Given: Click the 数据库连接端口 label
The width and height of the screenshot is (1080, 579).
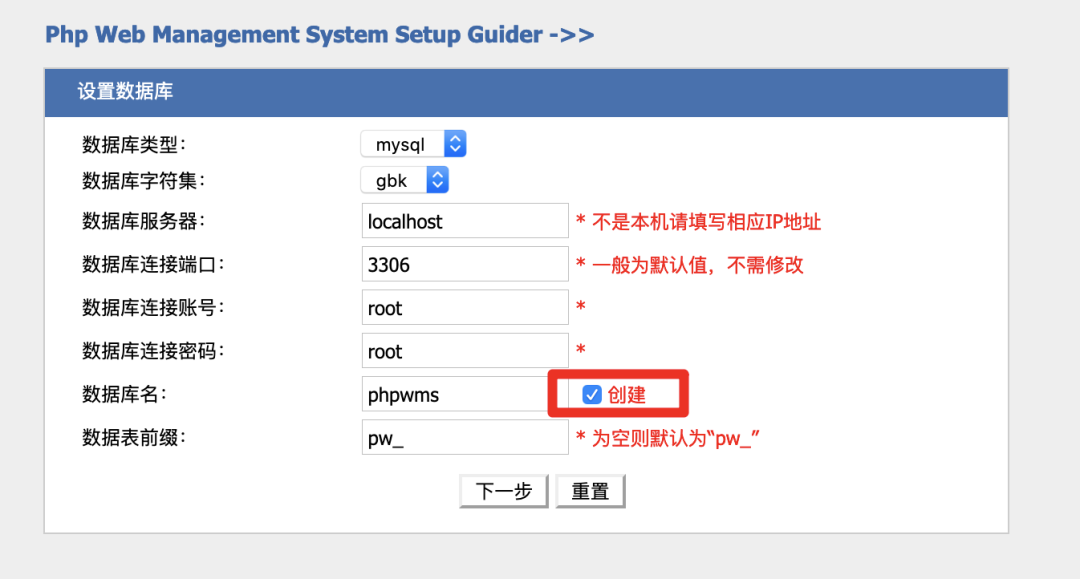Looking at the screenshot, I should coord(153,264).
